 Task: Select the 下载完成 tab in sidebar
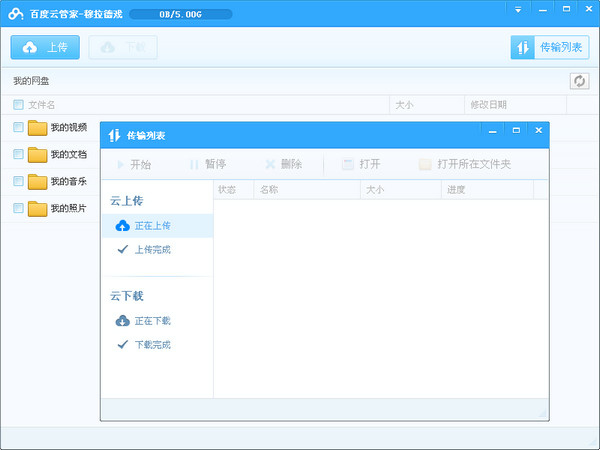coord(157,345)
